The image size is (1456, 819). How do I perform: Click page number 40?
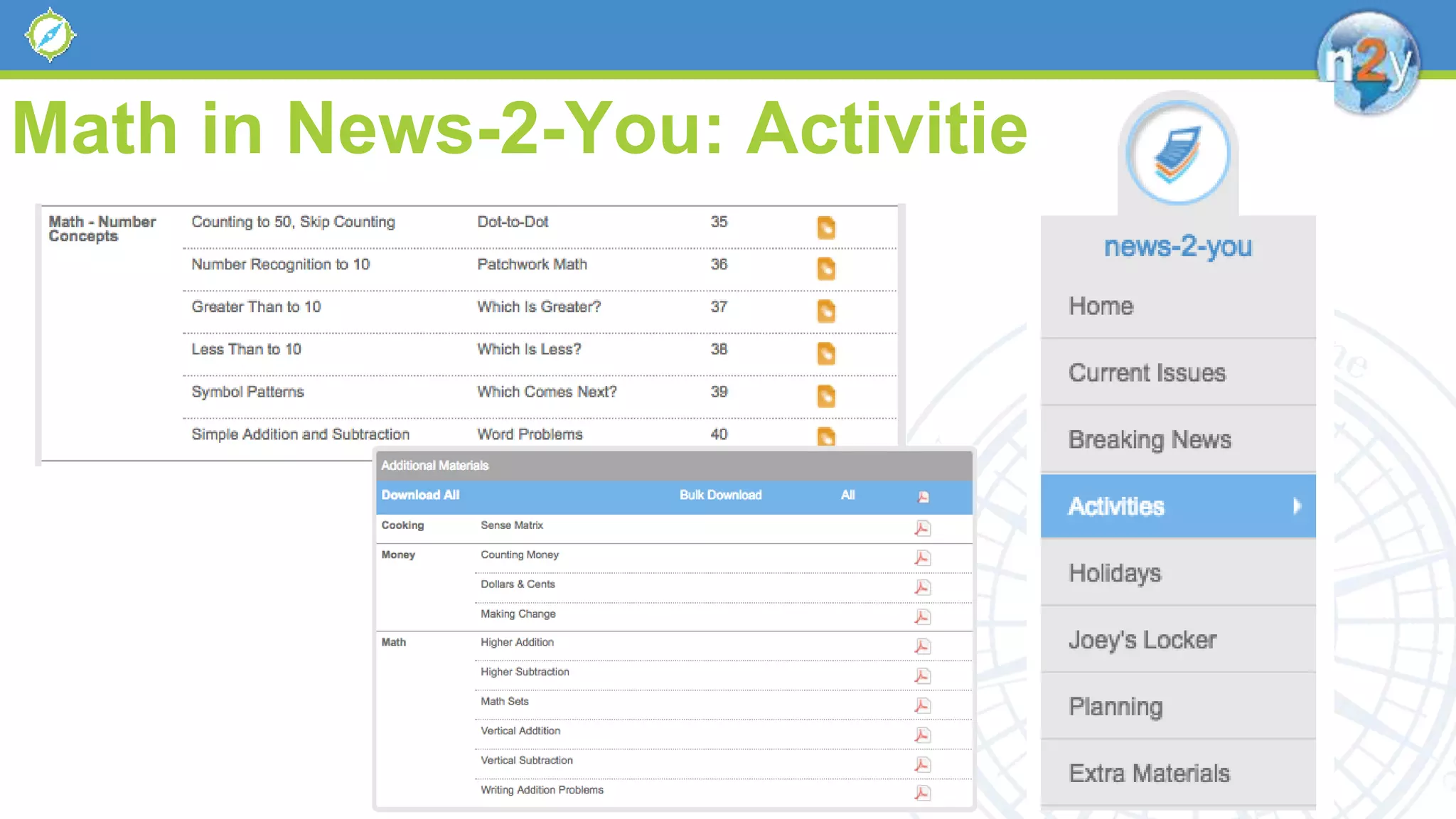click(719, 434)
